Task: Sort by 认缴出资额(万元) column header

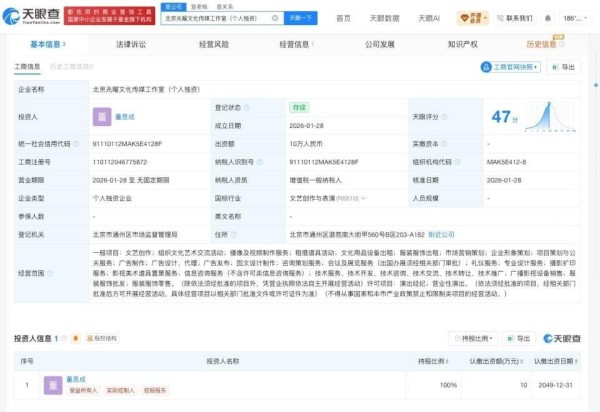Action: [x=496, y=361]
